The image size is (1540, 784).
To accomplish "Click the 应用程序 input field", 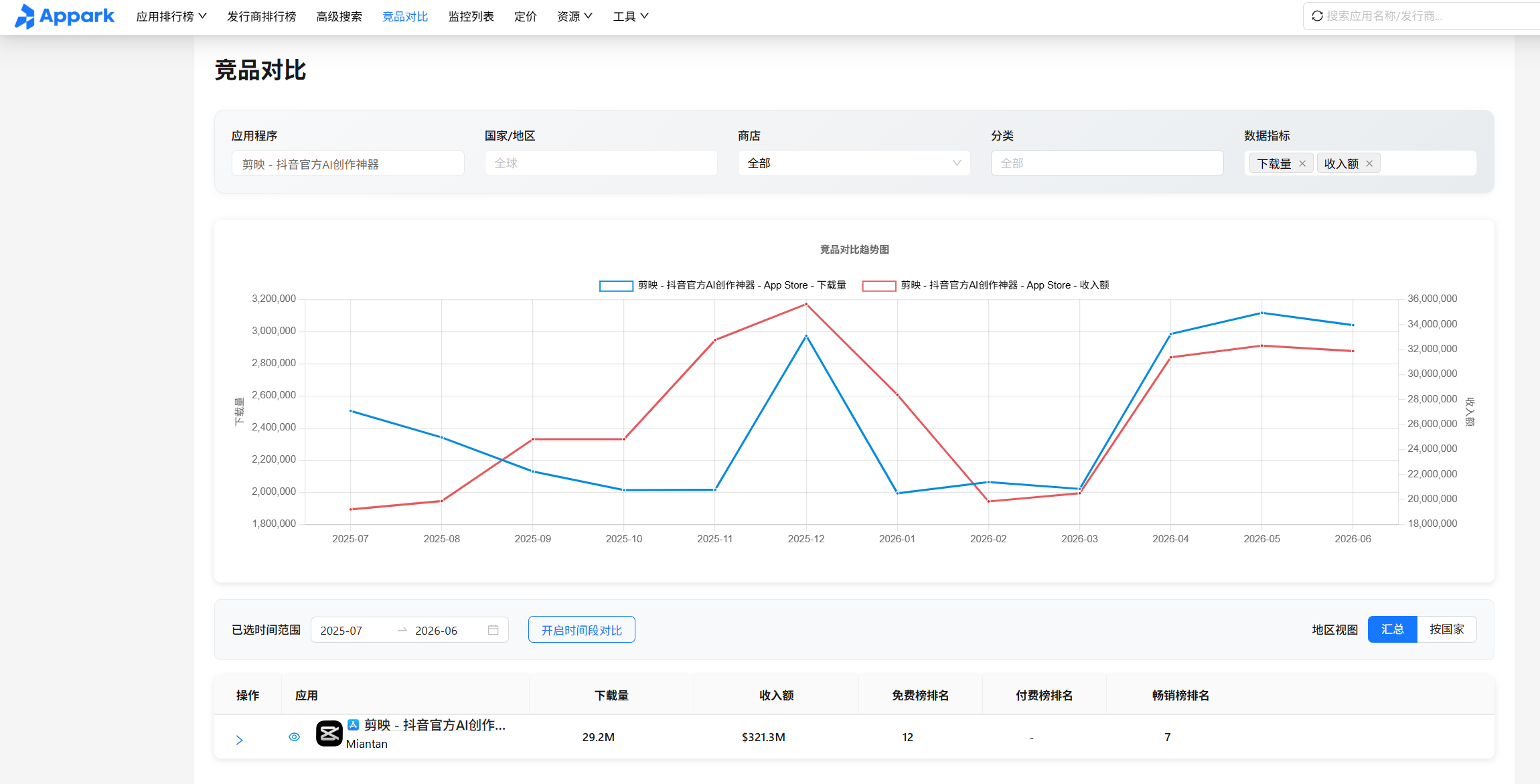I will 348,163.
